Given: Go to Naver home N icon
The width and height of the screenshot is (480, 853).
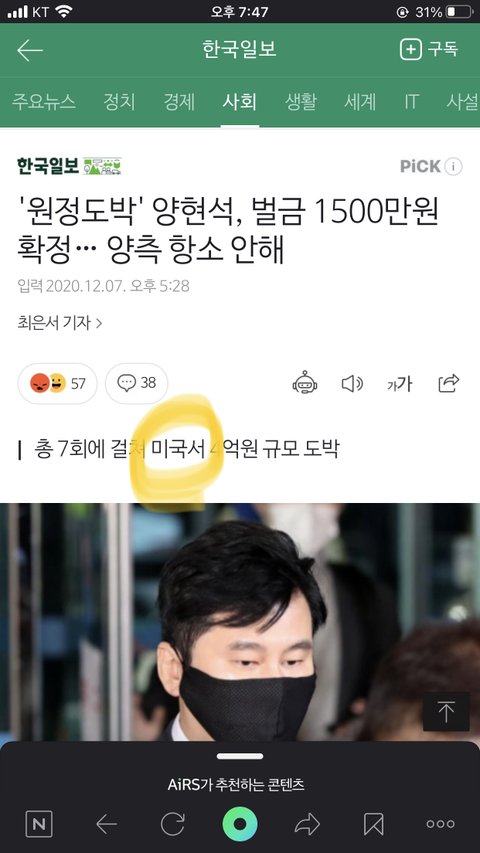Looking at the screenshot, I should [39, 824].
